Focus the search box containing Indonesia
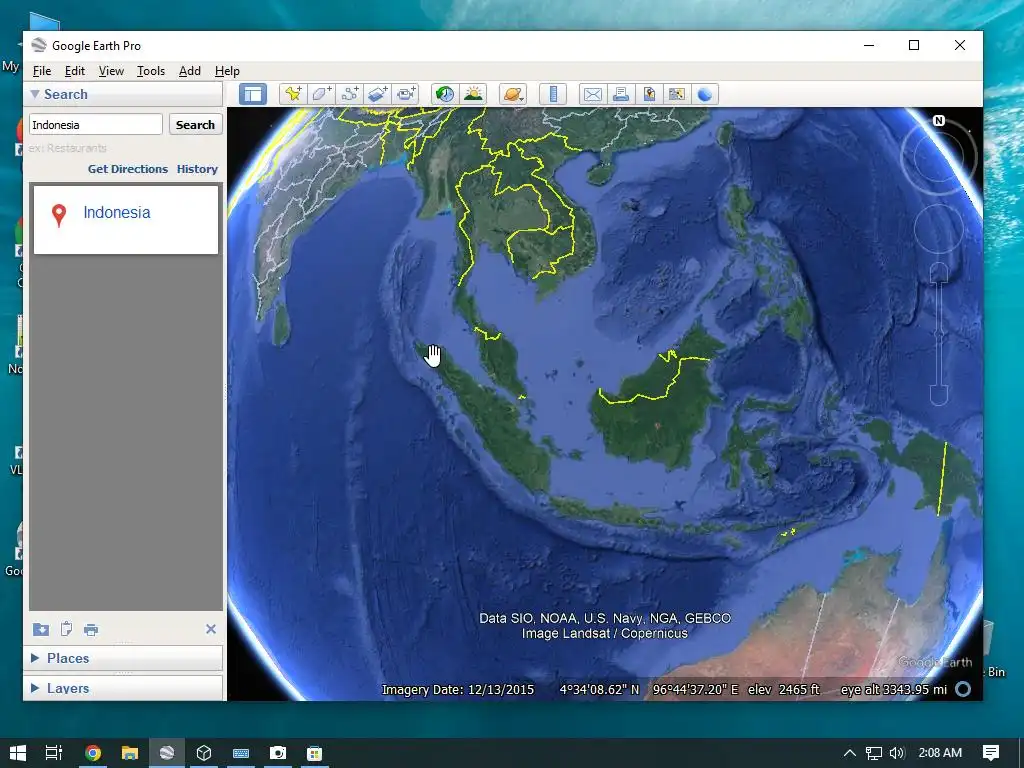Image resolution: width=1024 pixels, height=768 pixels. (x=95, y=125)
